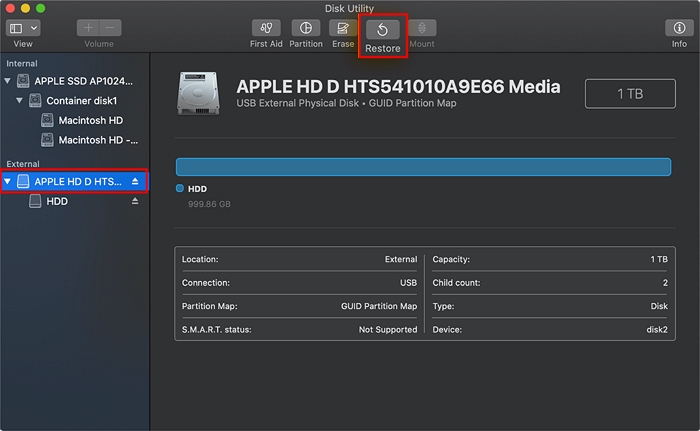
Task: Click the Restore toolbar button
Action: pos(382,31)
